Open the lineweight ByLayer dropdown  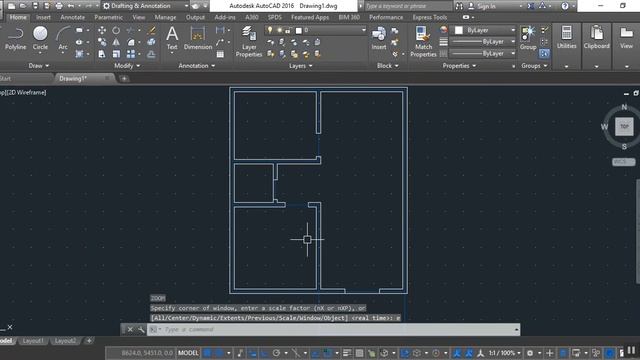tap(482, 42)
